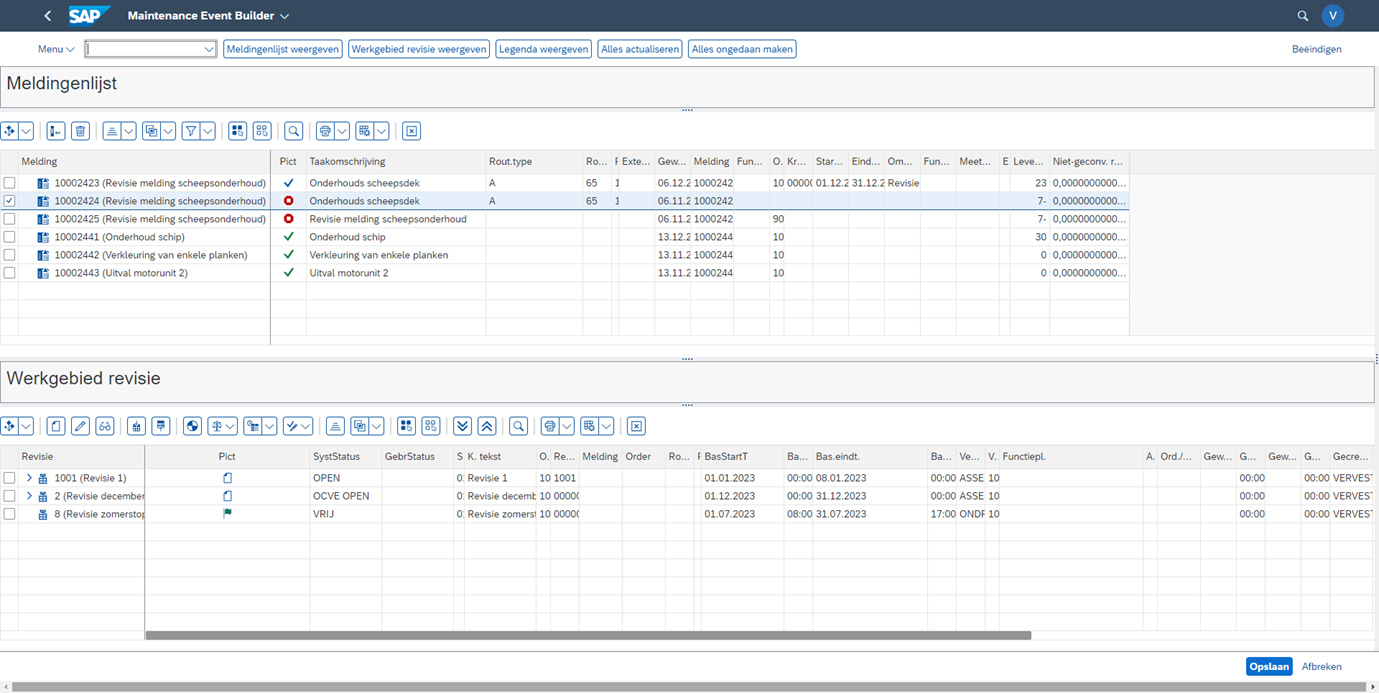Select the Find icon in Werkgebied revisie toolbar
This screenshot has height=693, width=1379.
pyautogui.click(x=518, y=425)
